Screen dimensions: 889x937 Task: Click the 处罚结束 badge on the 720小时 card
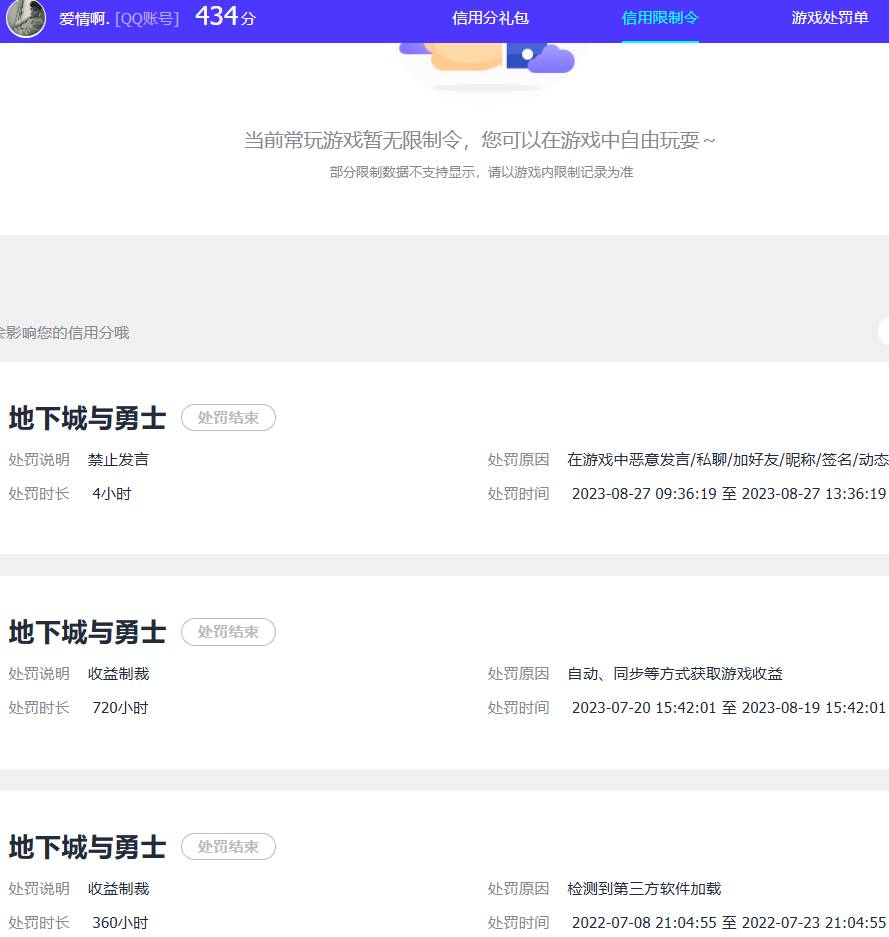[x=228, y=632]
